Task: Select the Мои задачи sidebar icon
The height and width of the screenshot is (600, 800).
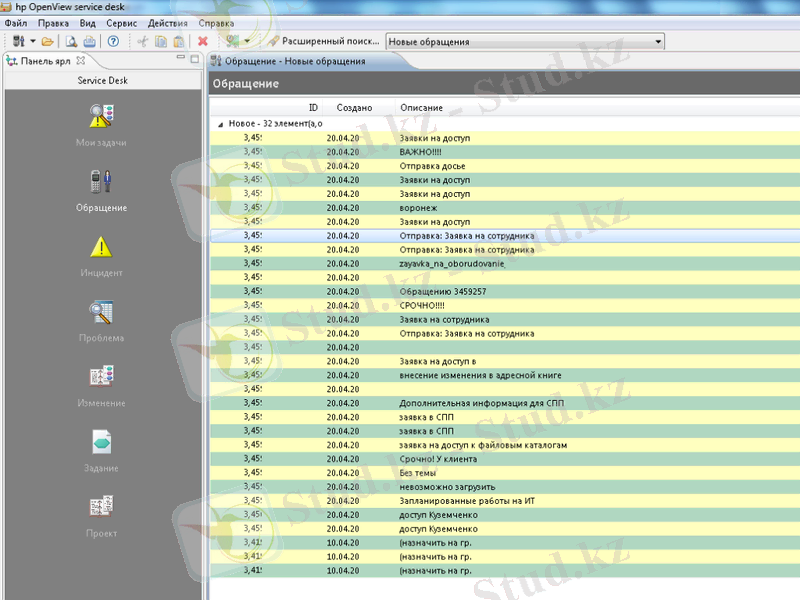Action: pyautogui.click(x=100, y=117)
